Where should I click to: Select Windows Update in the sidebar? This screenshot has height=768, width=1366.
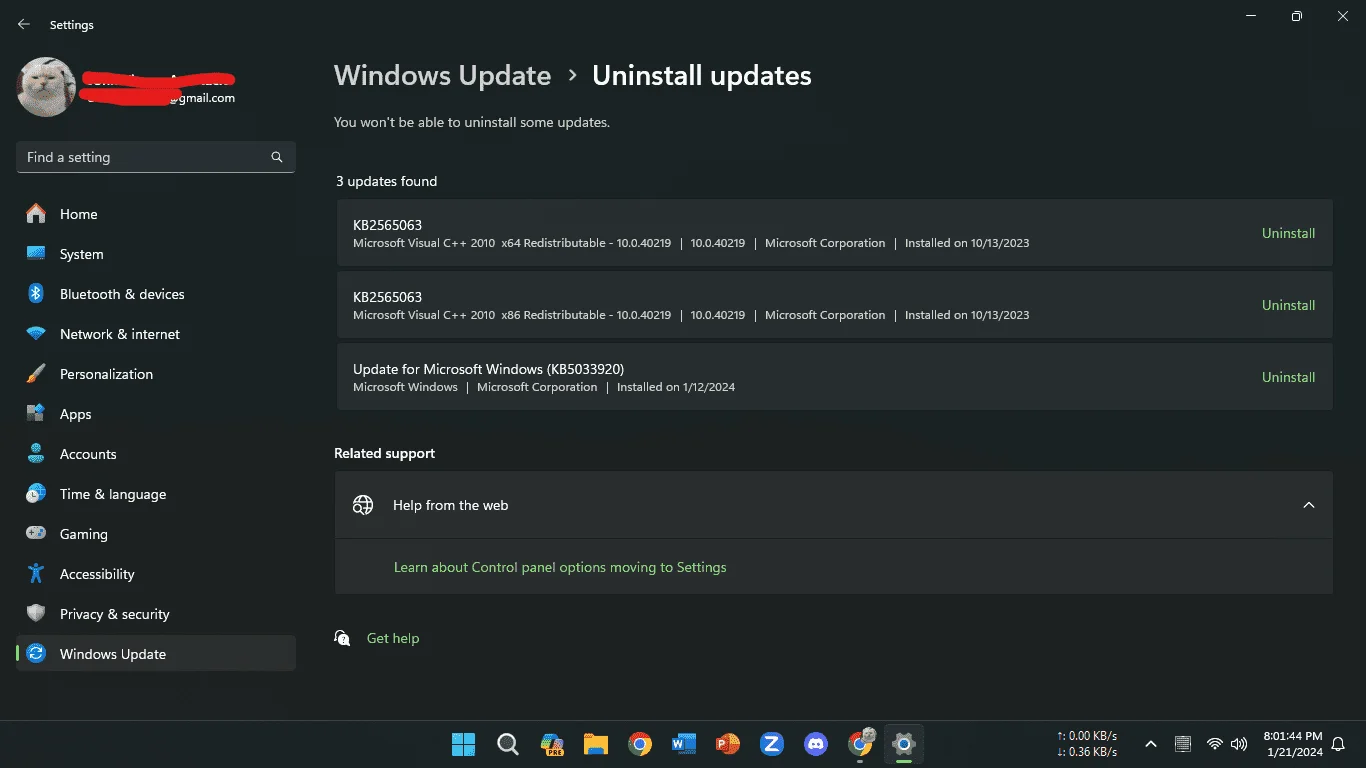click(156, 654)
